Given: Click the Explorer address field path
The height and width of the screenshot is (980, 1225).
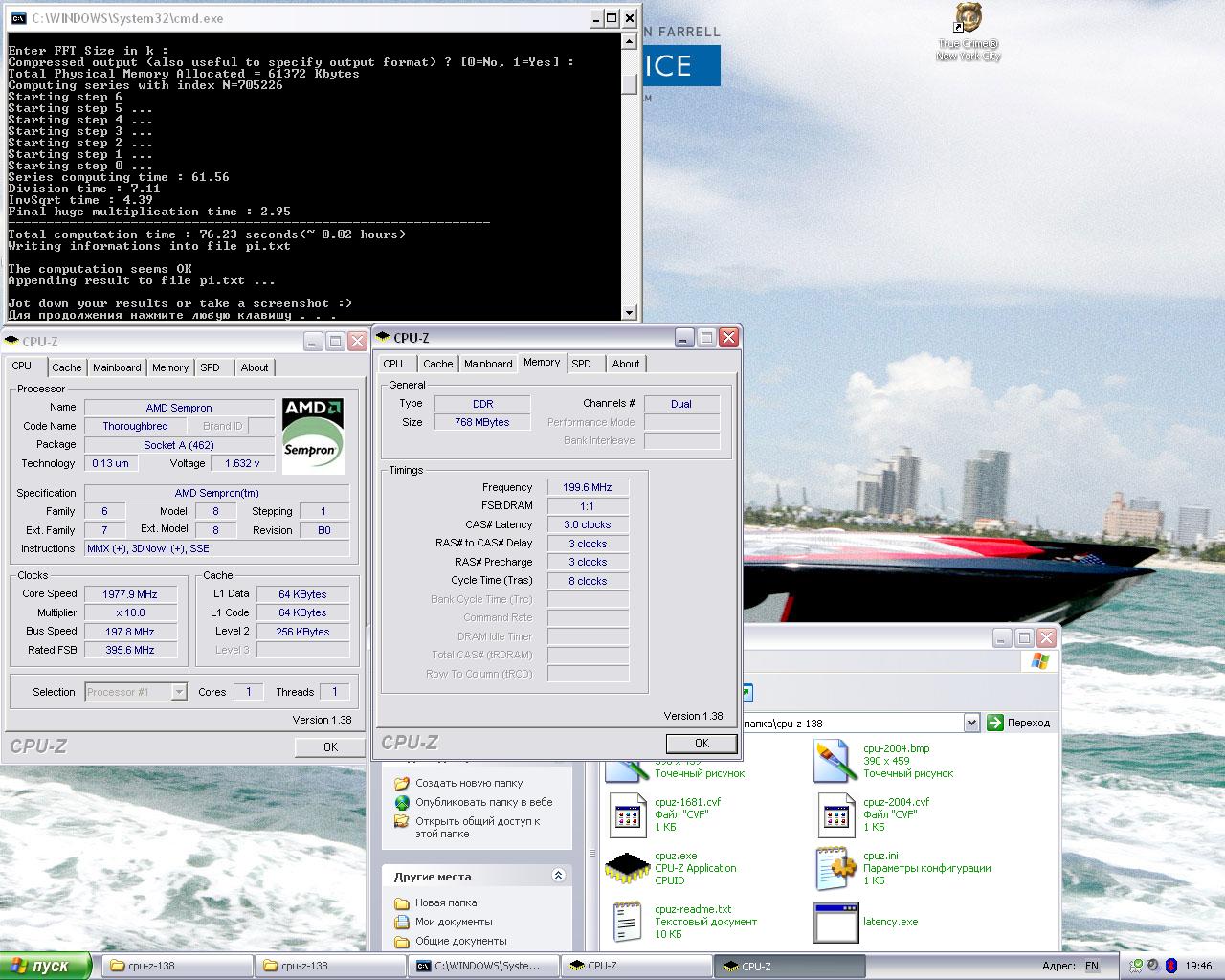Looking at the screenshot, I should click(852, 723).
